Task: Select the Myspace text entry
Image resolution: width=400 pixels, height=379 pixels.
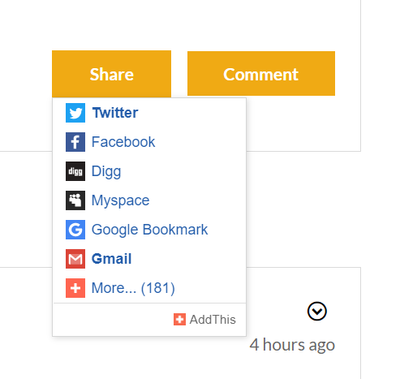Action: 120,201
